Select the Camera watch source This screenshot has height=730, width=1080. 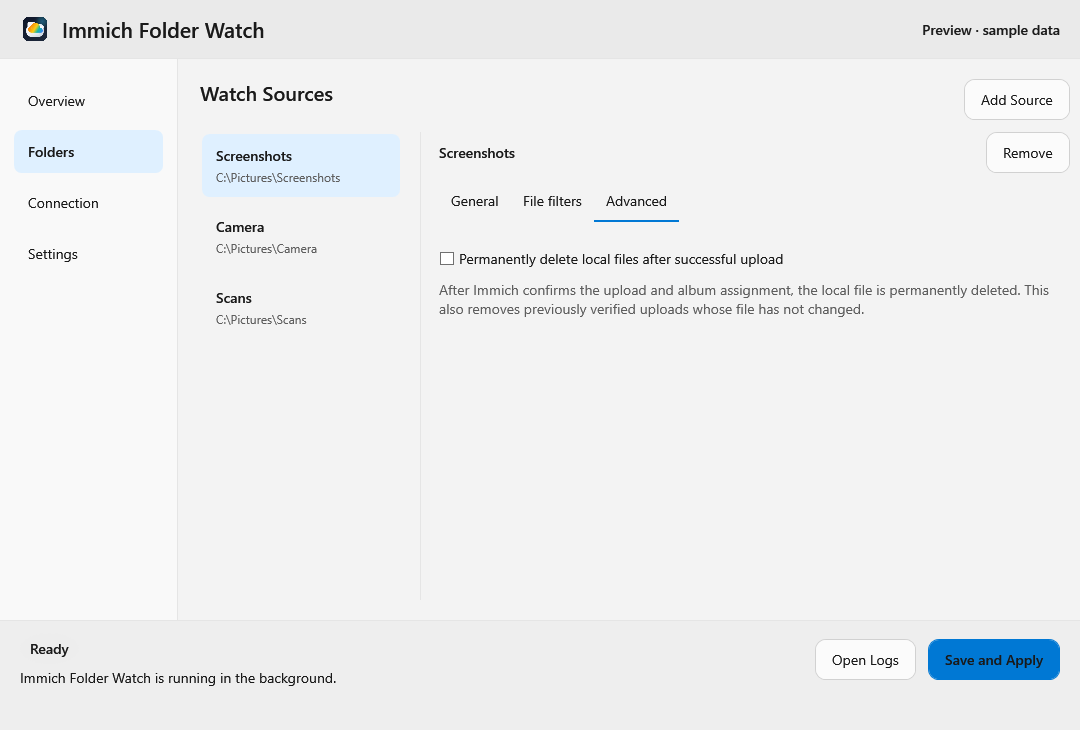[301, 237]
